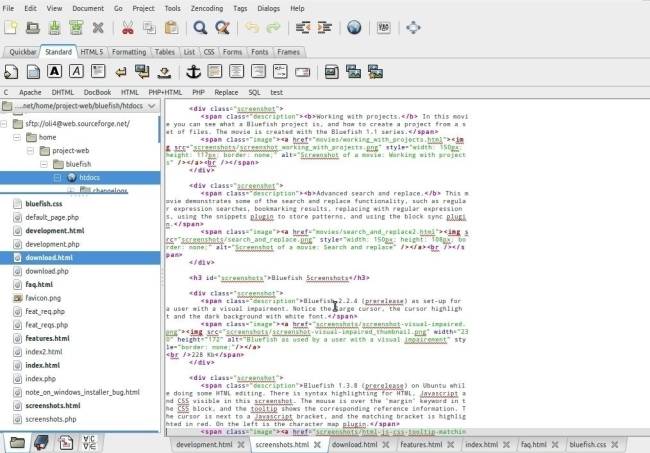Open Find with the magnifier icon
Screen dimensions: 650x453
tap(200, 28)
